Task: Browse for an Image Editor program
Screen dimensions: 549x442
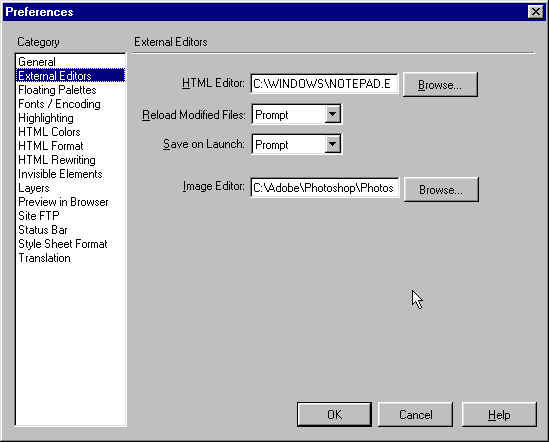Action: [441, 189]
